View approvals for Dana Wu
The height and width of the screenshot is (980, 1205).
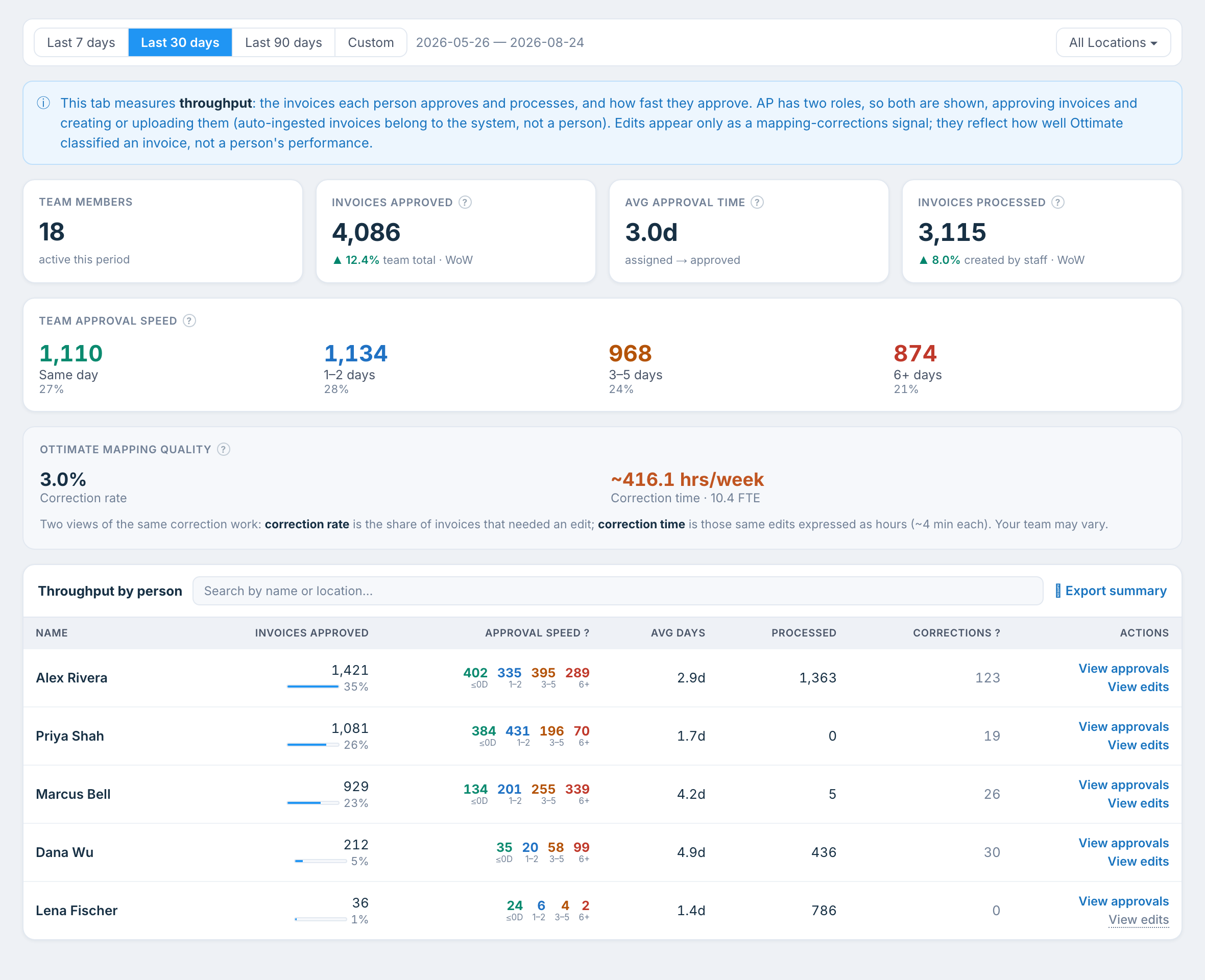pyautogui.click(x=1124, y=843)
